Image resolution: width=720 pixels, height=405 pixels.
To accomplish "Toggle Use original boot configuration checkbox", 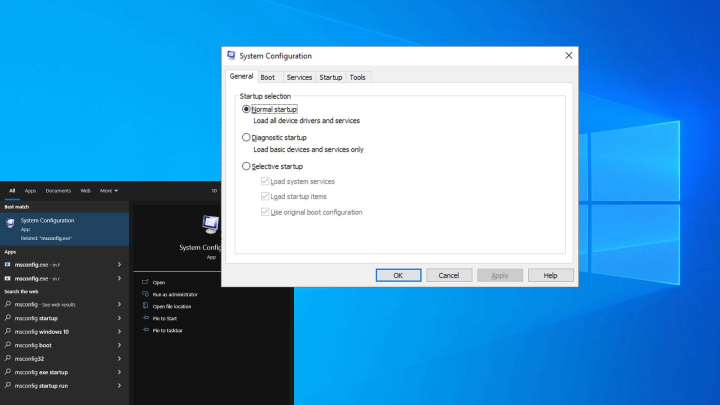I will (265, 212).
